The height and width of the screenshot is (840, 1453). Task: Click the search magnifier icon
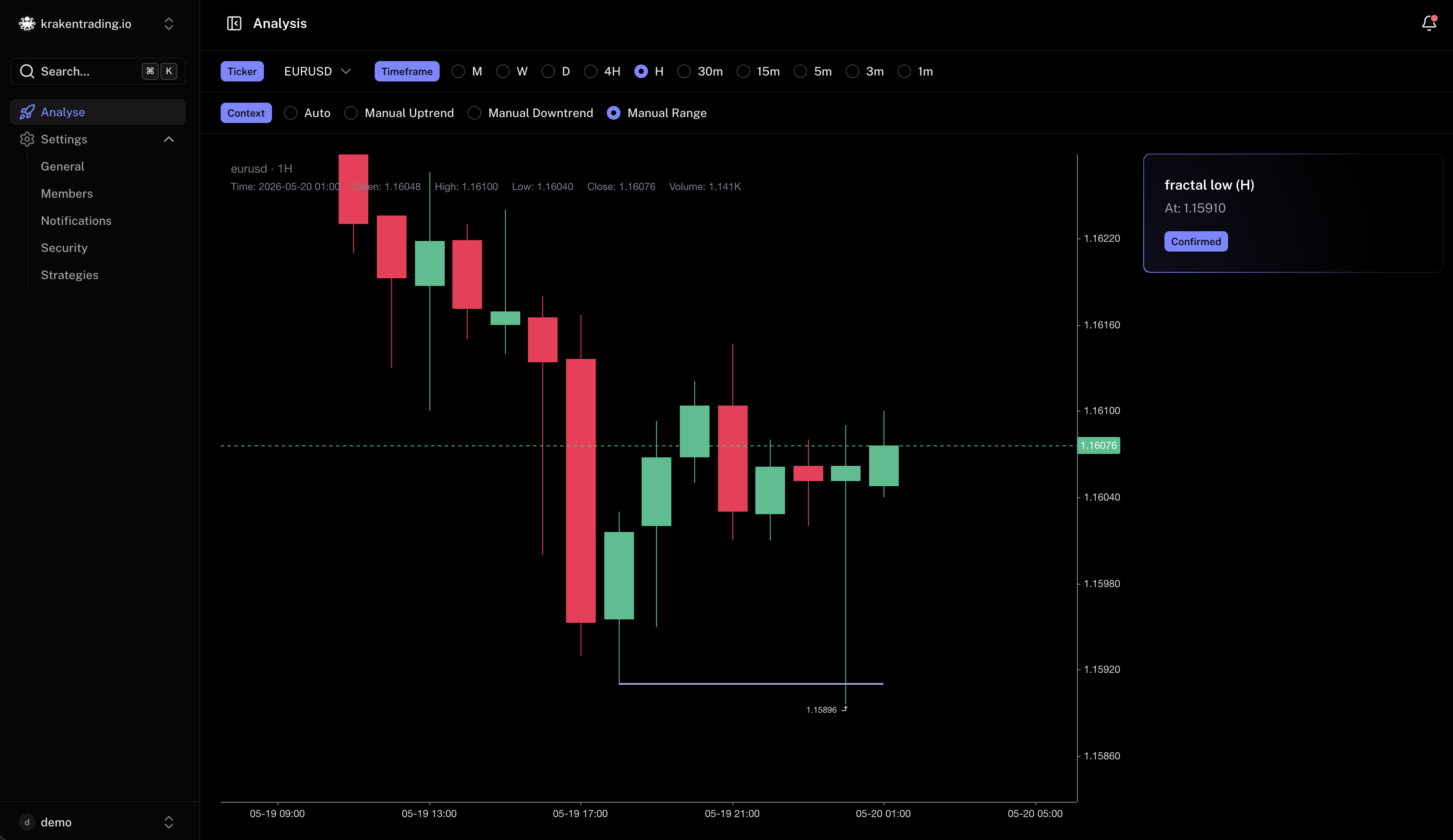(x=27, y=71)
